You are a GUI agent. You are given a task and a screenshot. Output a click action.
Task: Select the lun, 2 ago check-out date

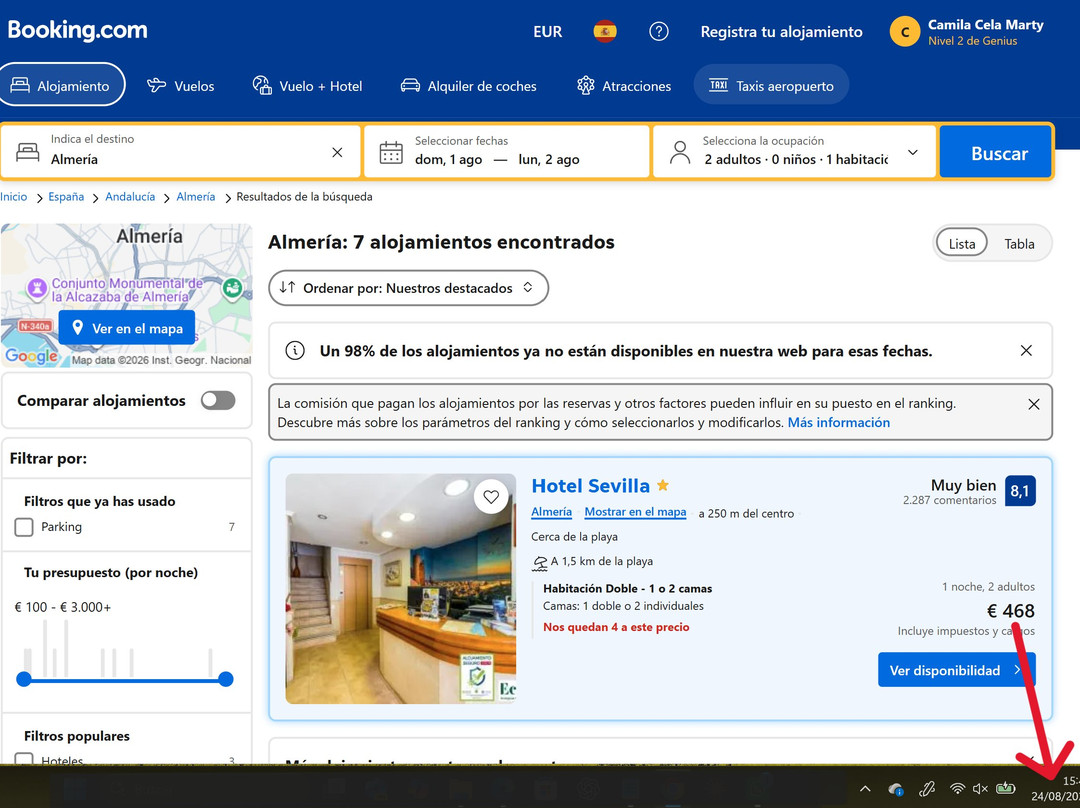tap(549, 160)
